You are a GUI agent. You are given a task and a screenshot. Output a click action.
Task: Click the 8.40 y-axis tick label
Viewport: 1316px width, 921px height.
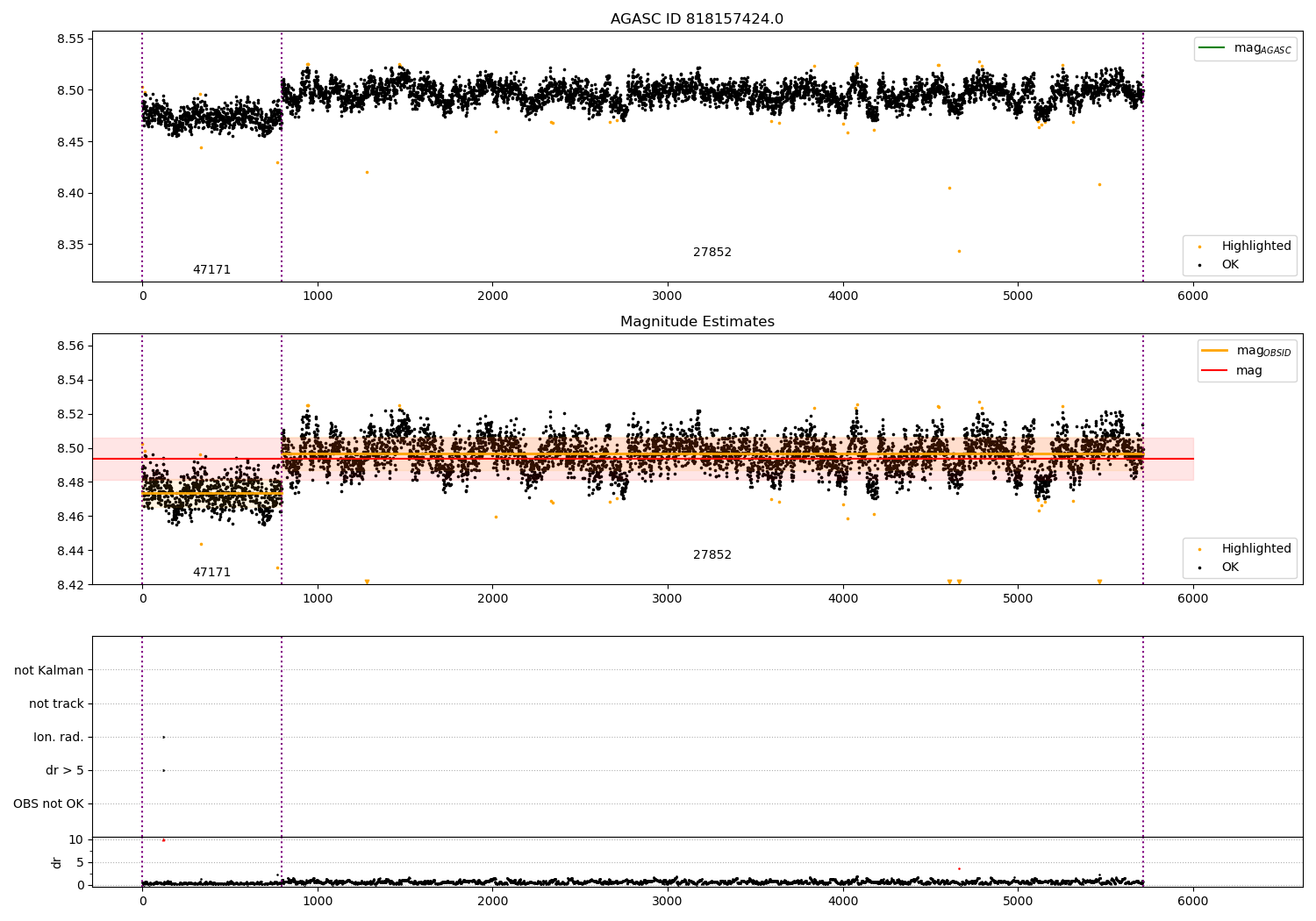pyautogui.click(x=69, y=194)
